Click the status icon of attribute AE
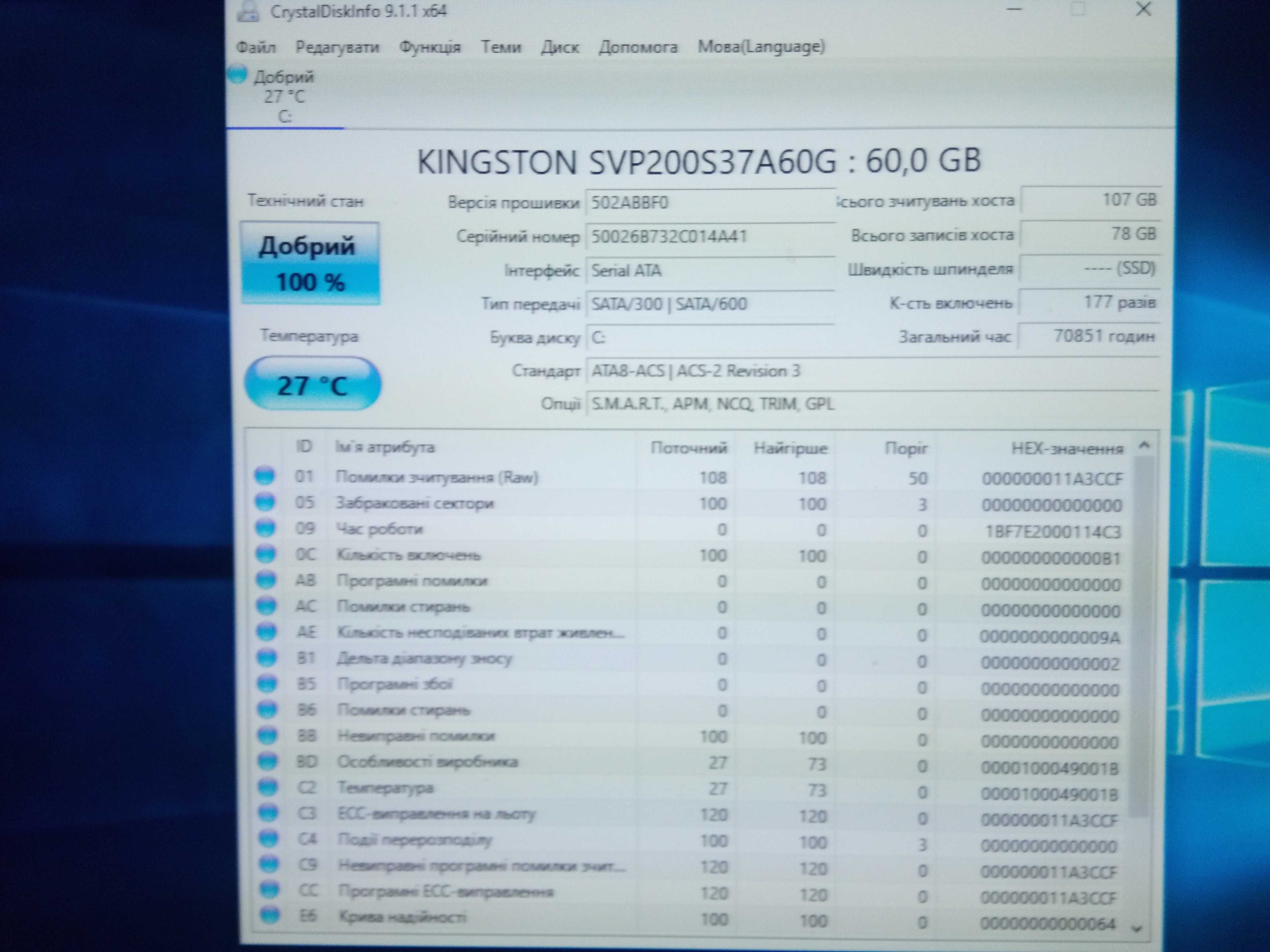 (267, 631)
